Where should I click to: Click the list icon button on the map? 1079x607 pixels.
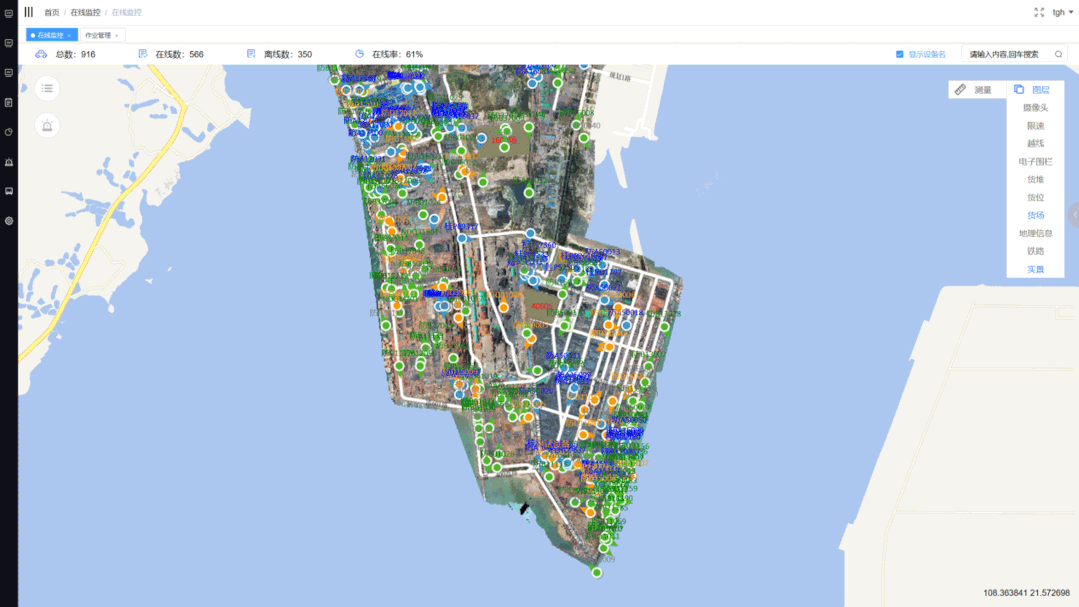[x=47, y=89]
